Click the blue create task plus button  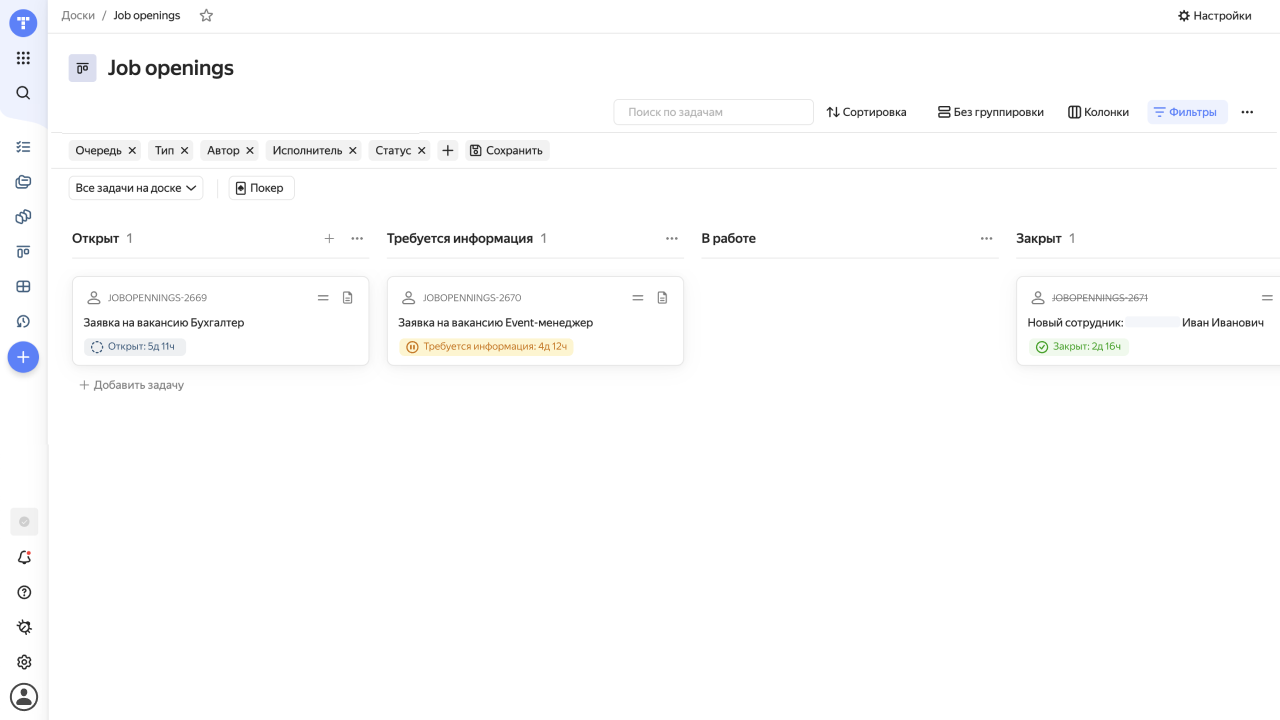(x=23, y=357)
